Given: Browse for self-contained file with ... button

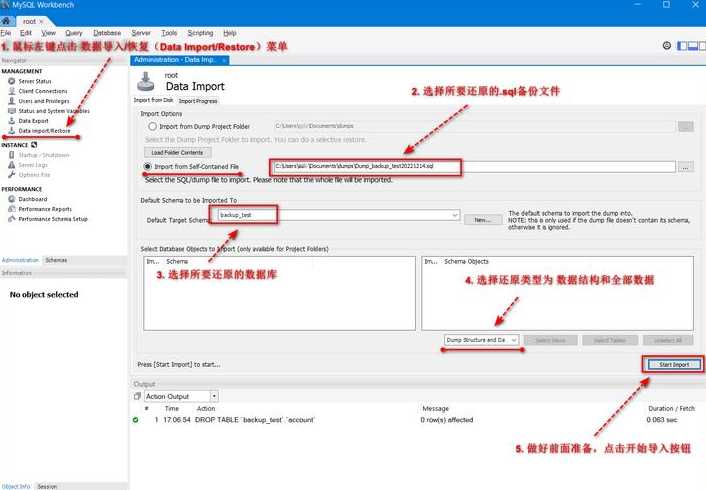Looking at the screenshot, I should pos(685,167).
